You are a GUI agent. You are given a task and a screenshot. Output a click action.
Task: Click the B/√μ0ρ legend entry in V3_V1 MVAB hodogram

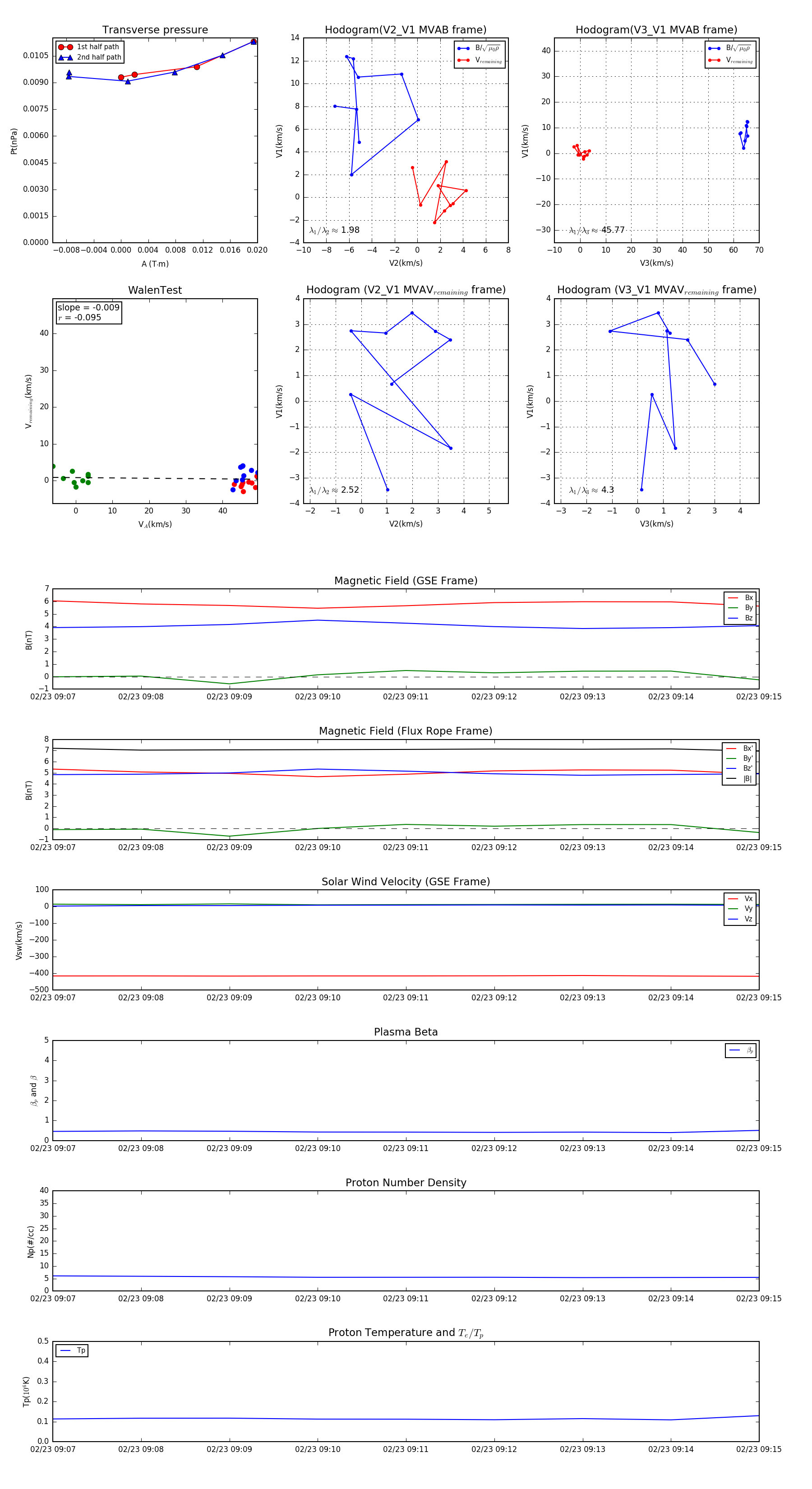click(x=730, y=48)
